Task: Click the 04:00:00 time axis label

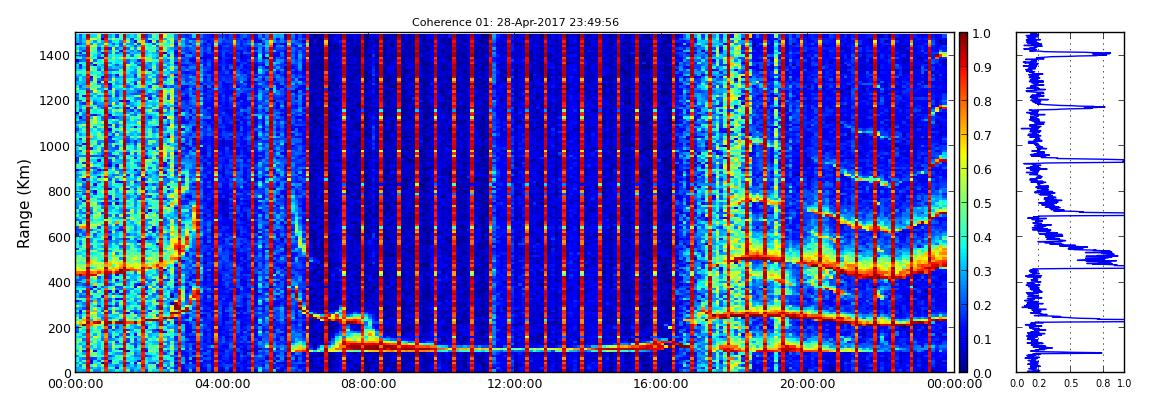Action: (x=221, y=384)
